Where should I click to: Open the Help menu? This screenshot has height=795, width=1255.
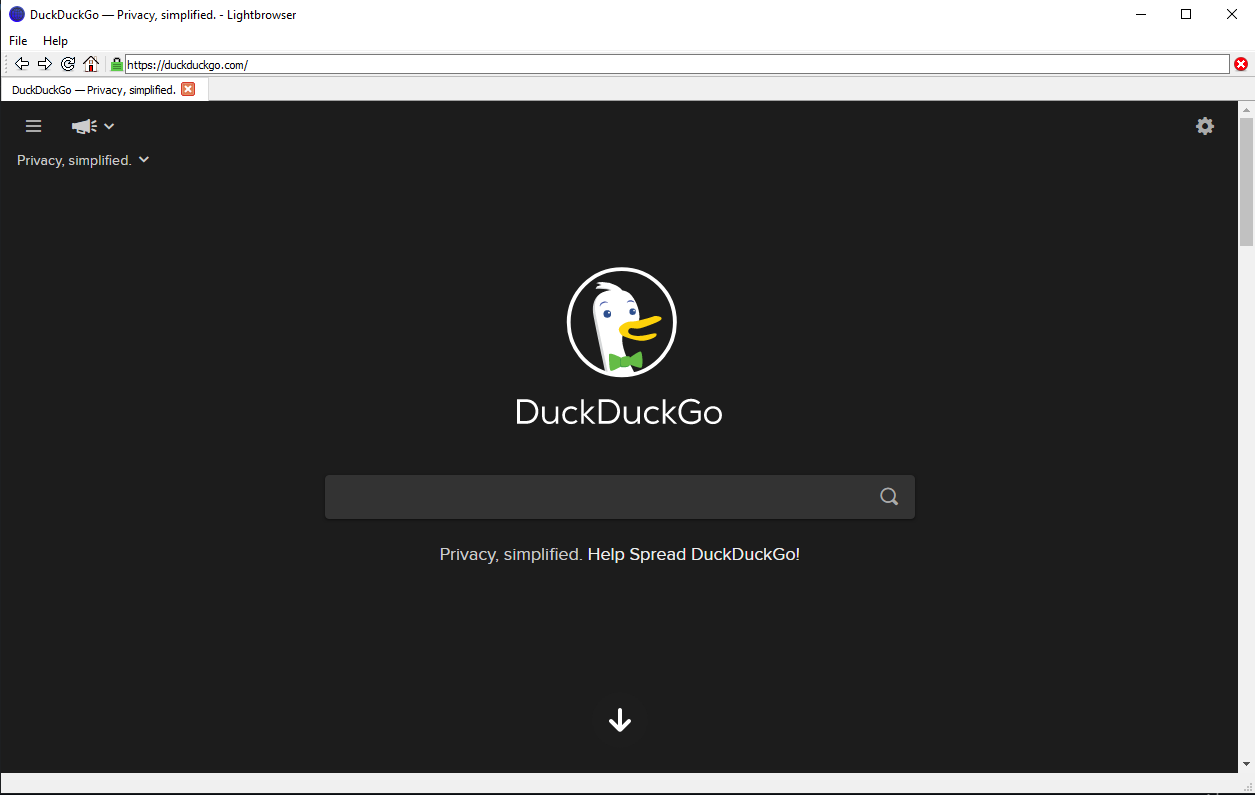pyautogui.click(x=55, y=40)
